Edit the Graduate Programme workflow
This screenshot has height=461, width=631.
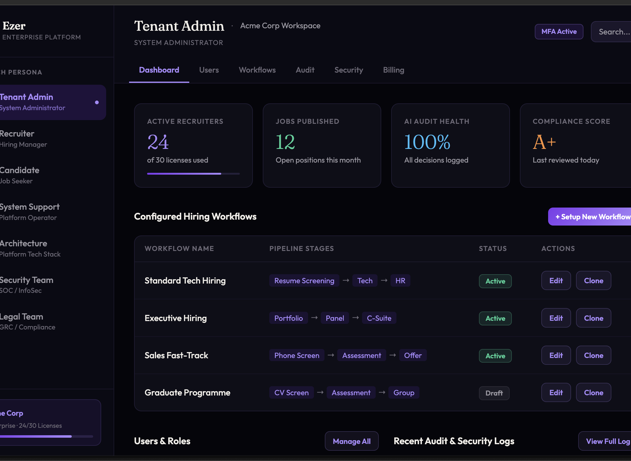click(556, 393)
